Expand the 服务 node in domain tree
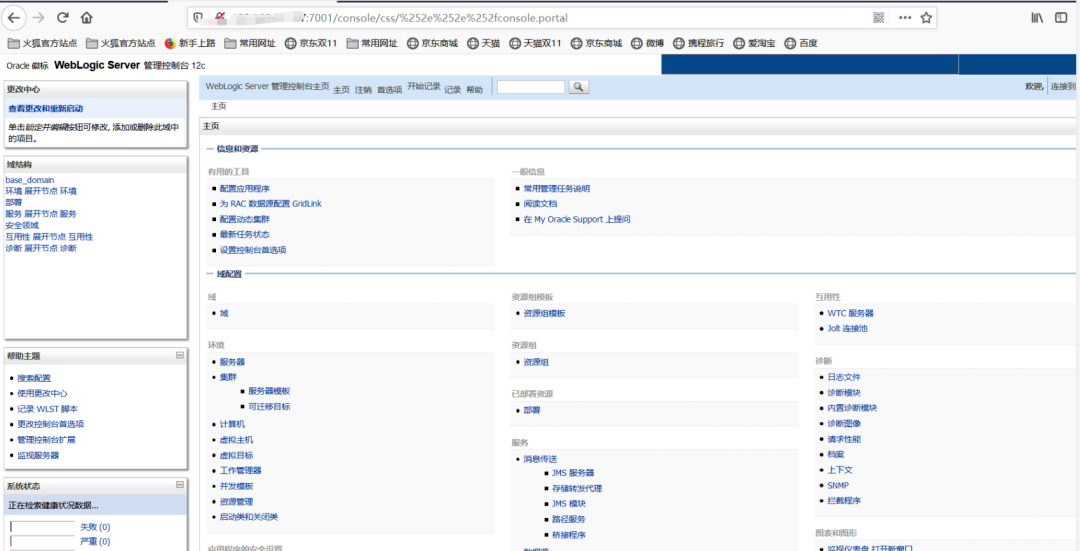The height and width of the screenshot is (551, 1080). (x=40, y=214)
